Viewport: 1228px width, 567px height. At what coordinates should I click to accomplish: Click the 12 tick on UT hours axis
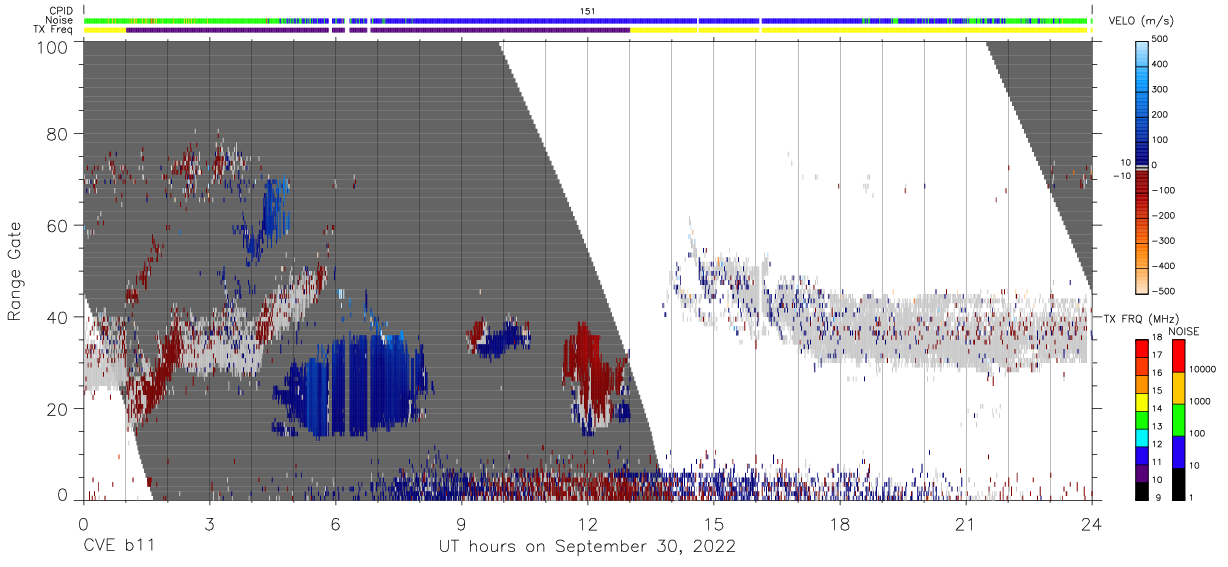[x=587, y=524]
